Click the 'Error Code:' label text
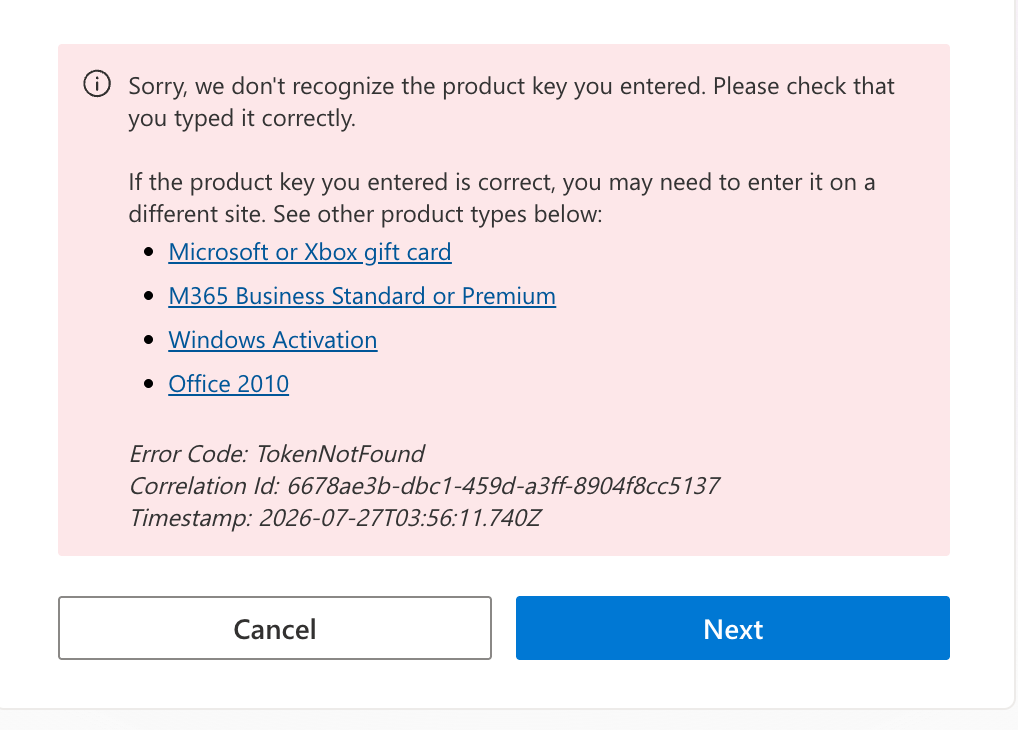 [188, 454]
